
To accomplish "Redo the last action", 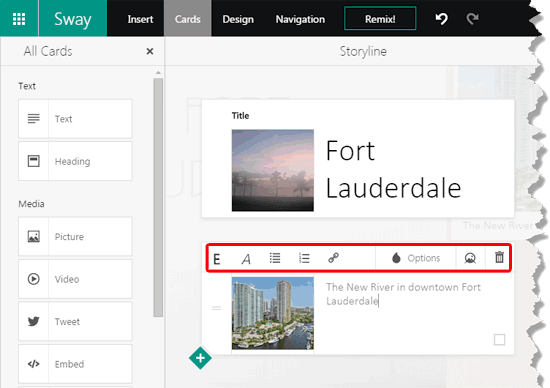I will pyautogui.click(x=472, y=18).
